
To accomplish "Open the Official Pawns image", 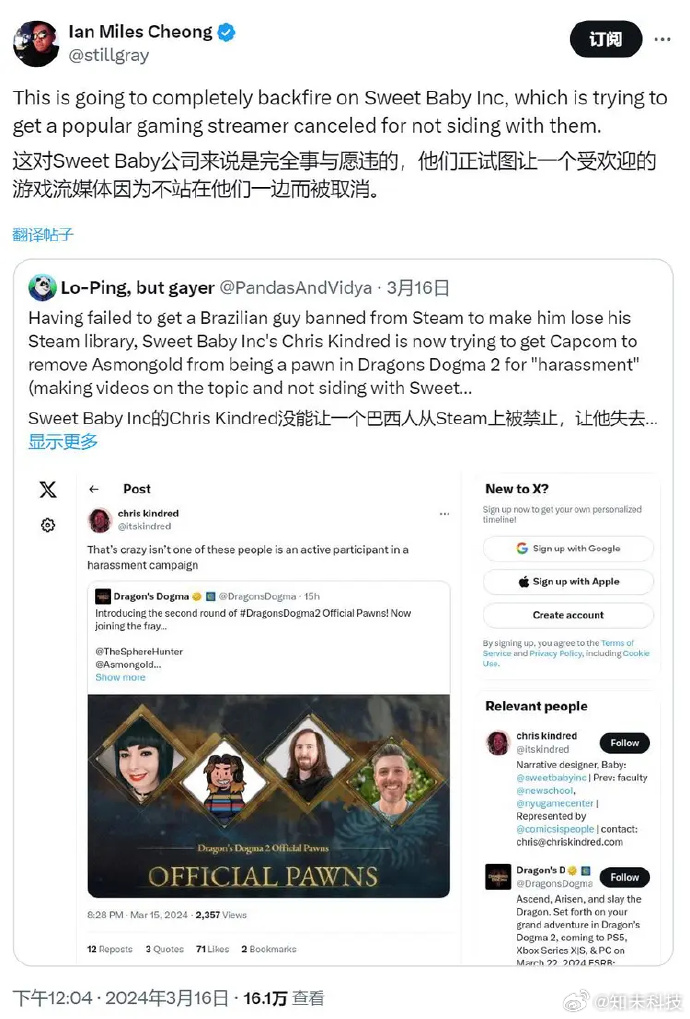I will tap(268, 796).
